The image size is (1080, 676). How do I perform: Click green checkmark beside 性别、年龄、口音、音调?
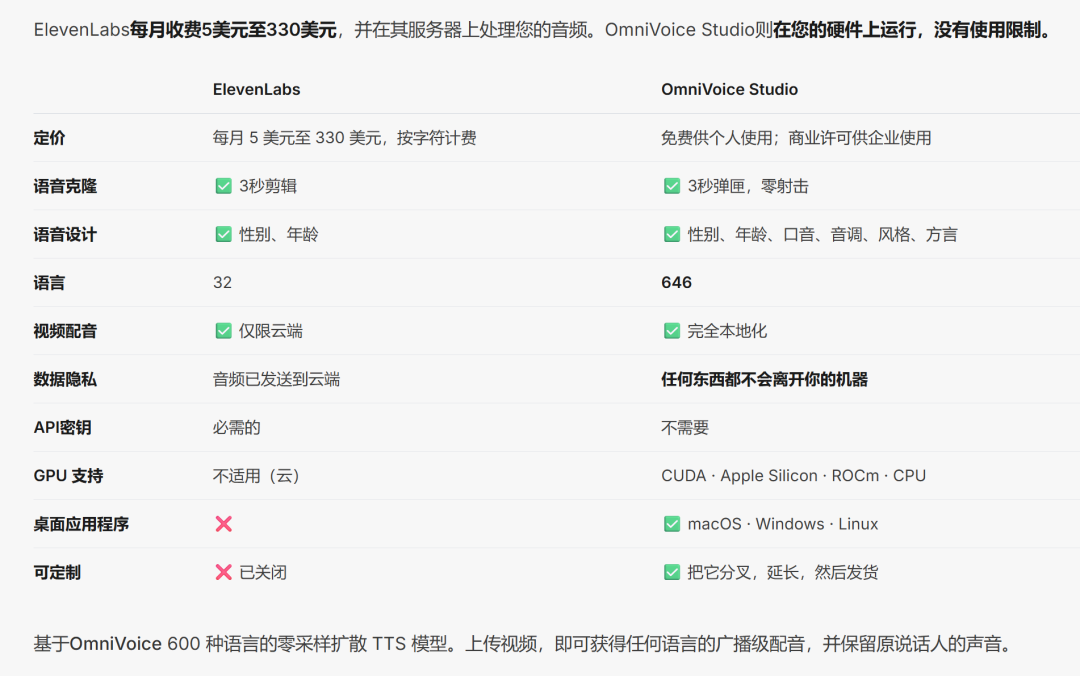coord(672,234)
